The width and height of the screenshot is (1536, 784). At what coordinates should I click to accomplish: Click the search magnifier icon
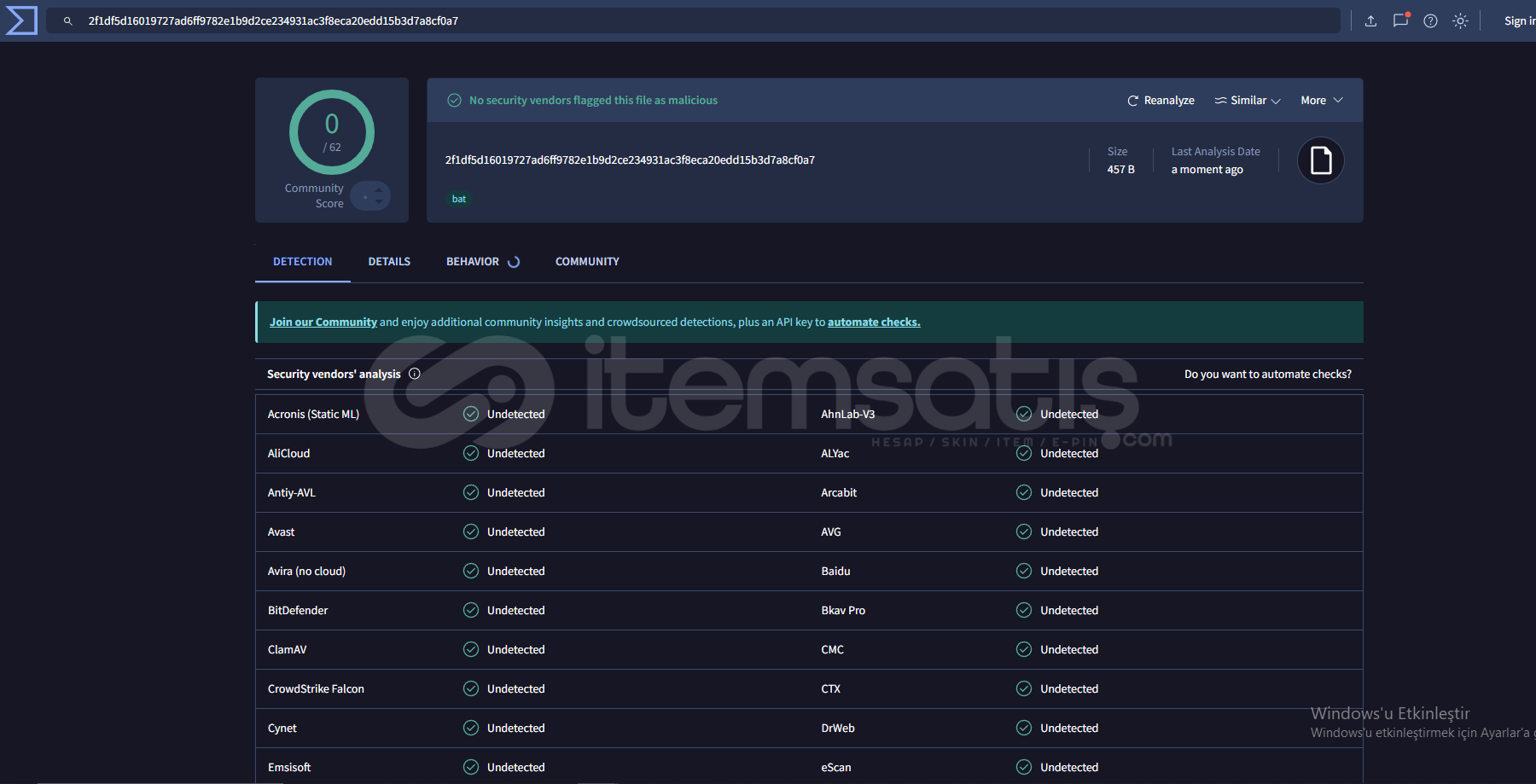click(x=67, y=21)
